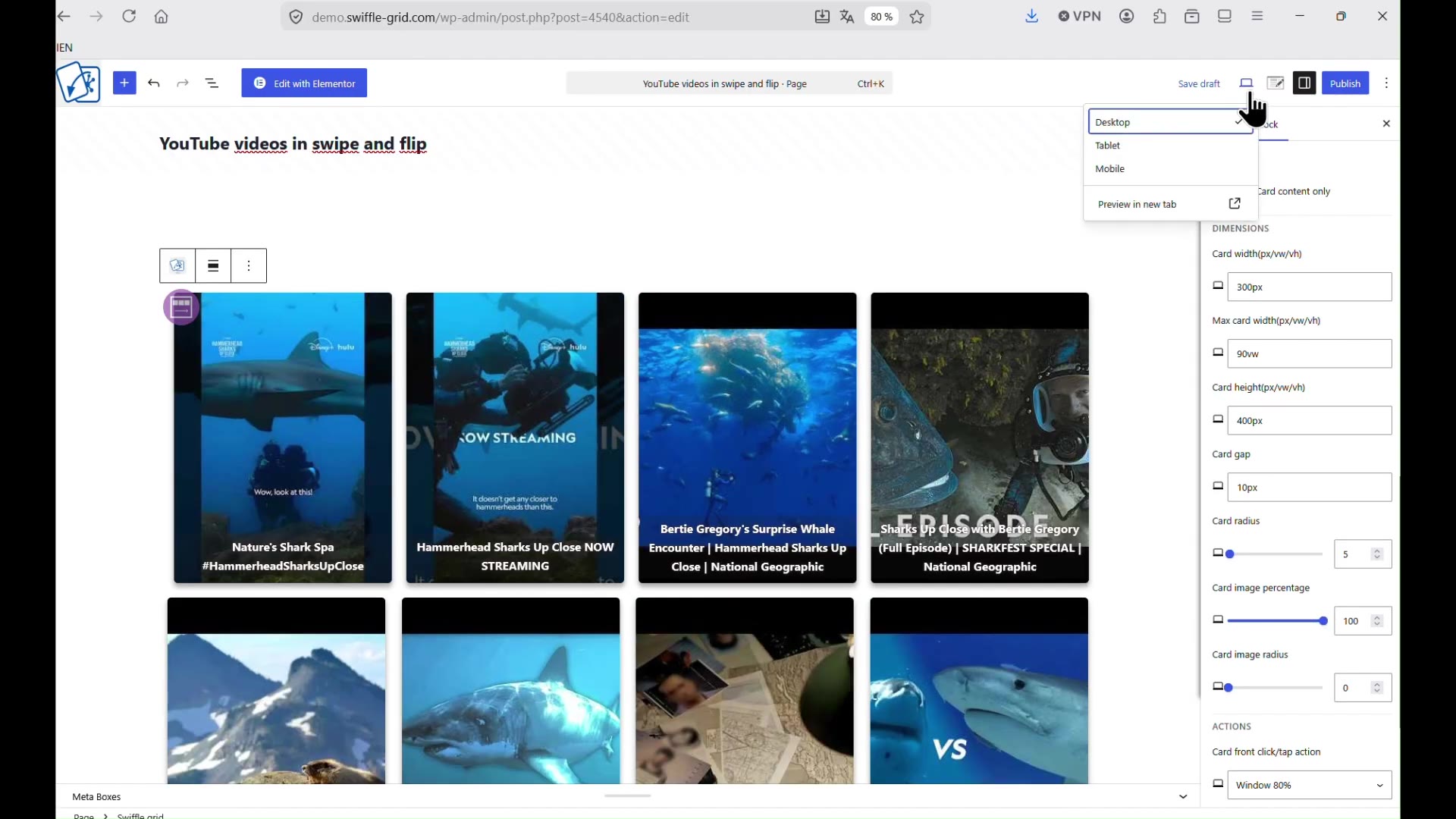
Task: Open the translate page icon
Action: (x=848, y=17)
